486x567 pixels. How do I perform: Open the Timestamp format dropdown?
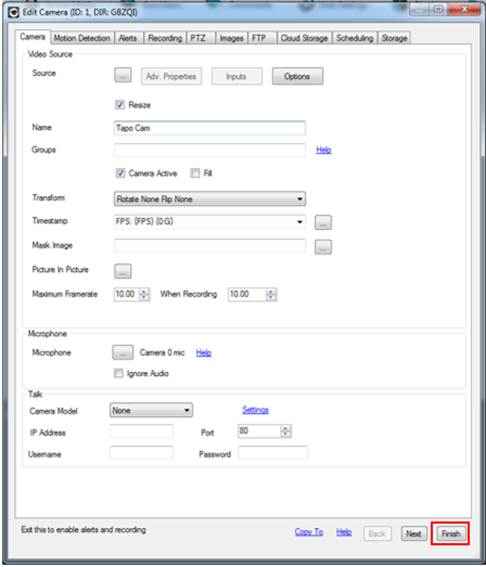(x=210, y=221)
